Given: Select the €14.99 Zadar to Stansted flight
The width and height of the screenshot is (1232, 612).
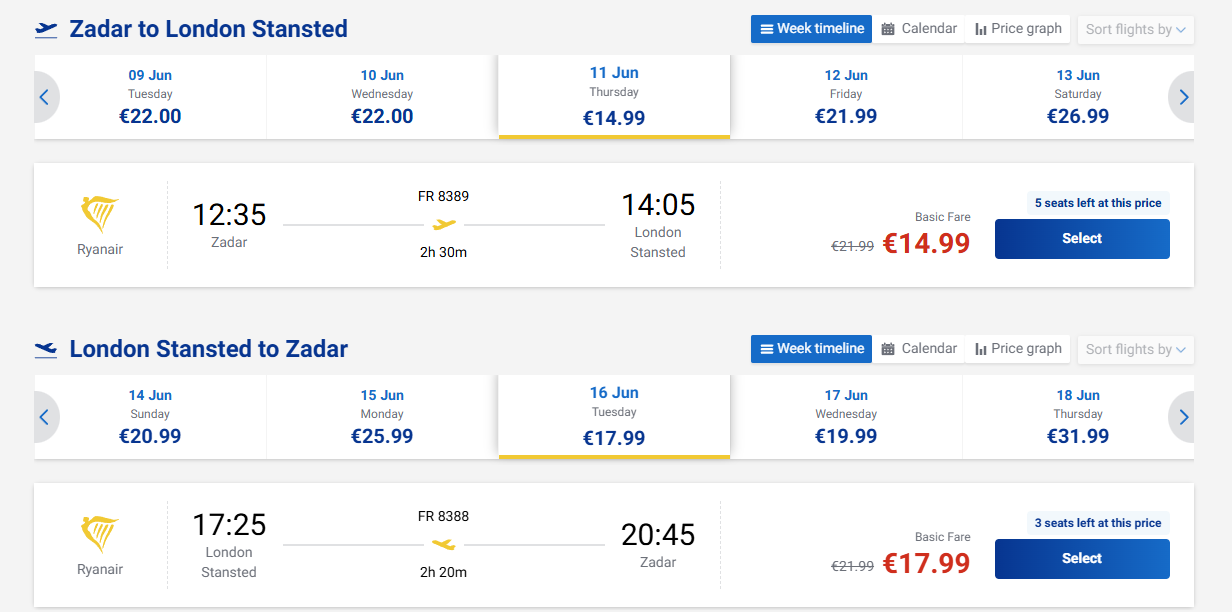Looking at the screenshot, I should [x=1082, y=239].
